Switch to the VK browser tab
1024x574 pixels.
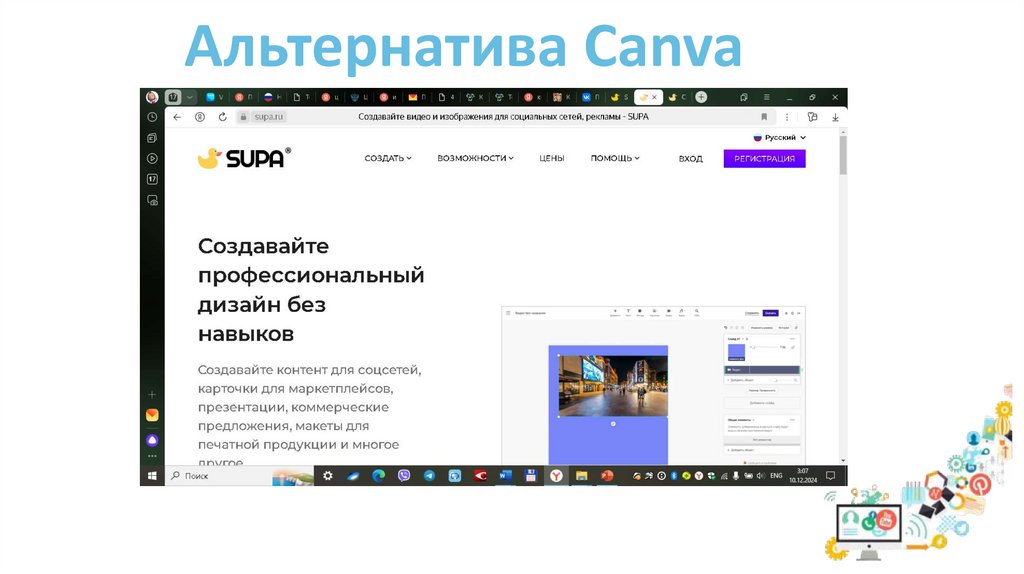click(591, 97)
